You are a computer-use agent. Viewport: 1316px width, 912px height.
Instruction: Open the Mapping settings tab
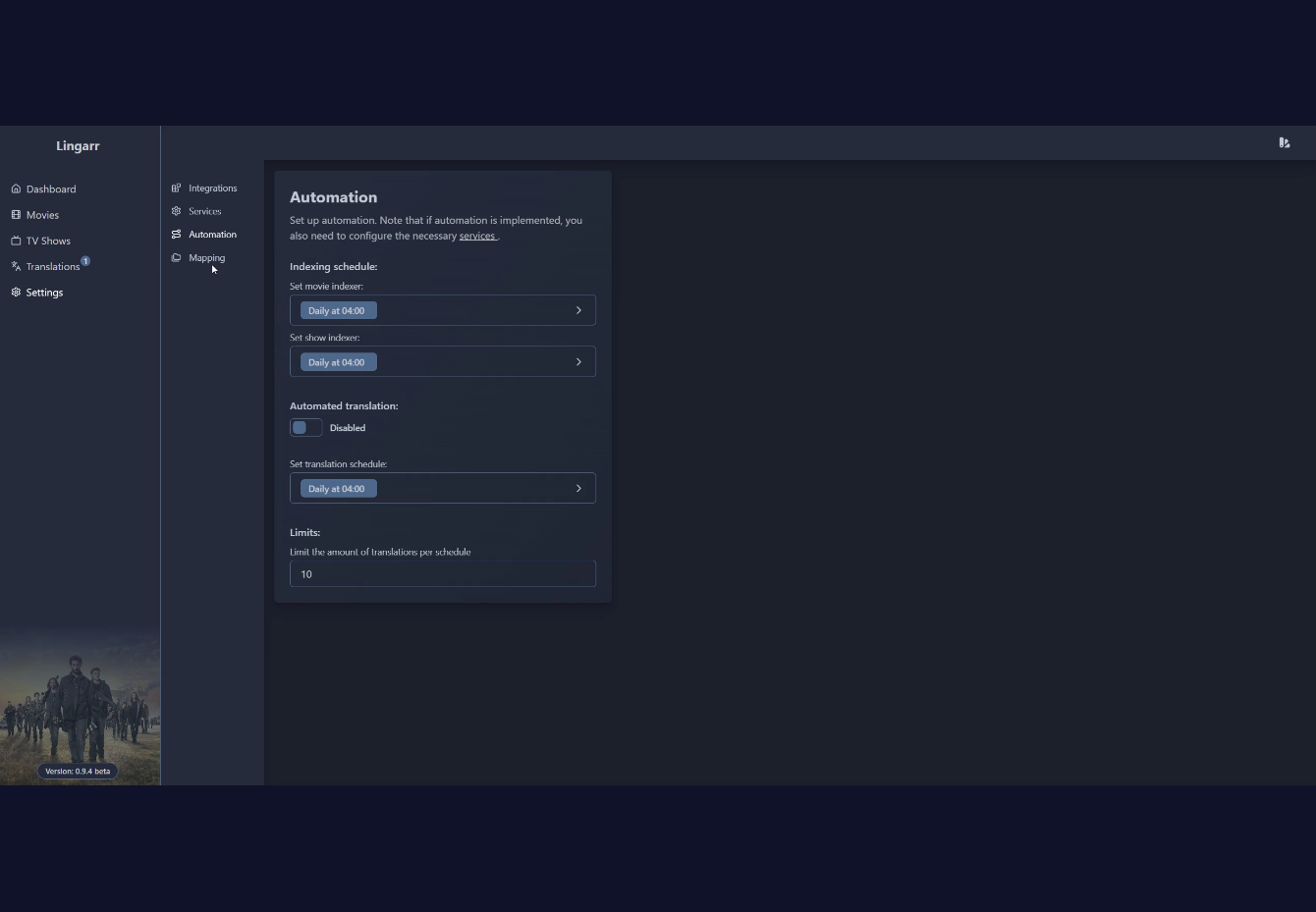[206, 258]
